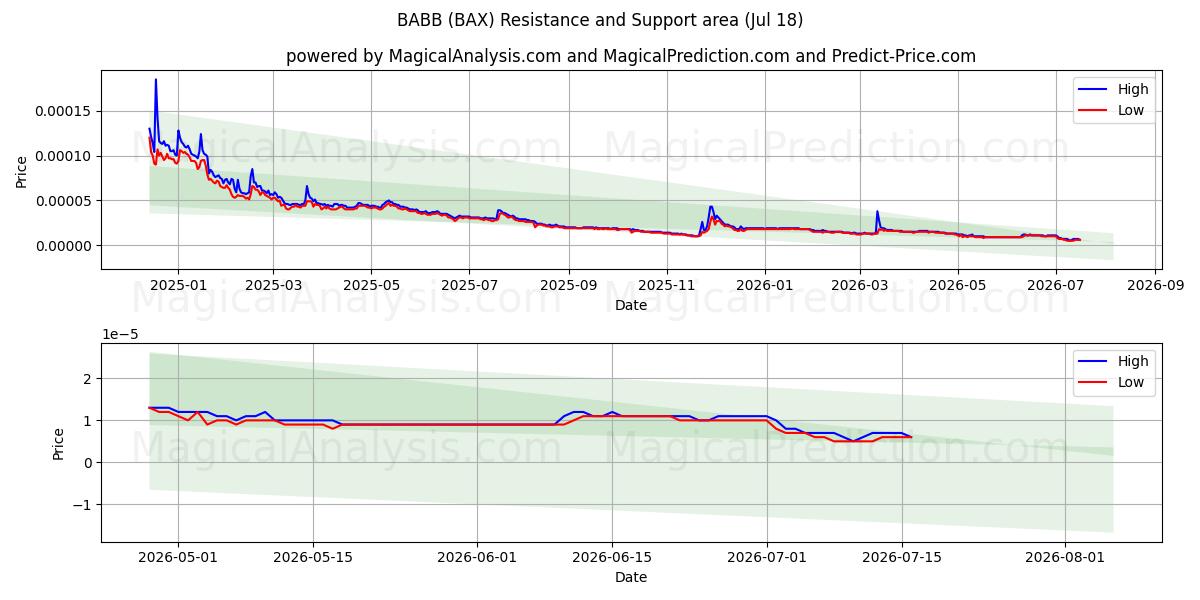Click the '2026-05' date tick label in upper chart
Screen dimensions: 1200x600
(x=958, y=285)
